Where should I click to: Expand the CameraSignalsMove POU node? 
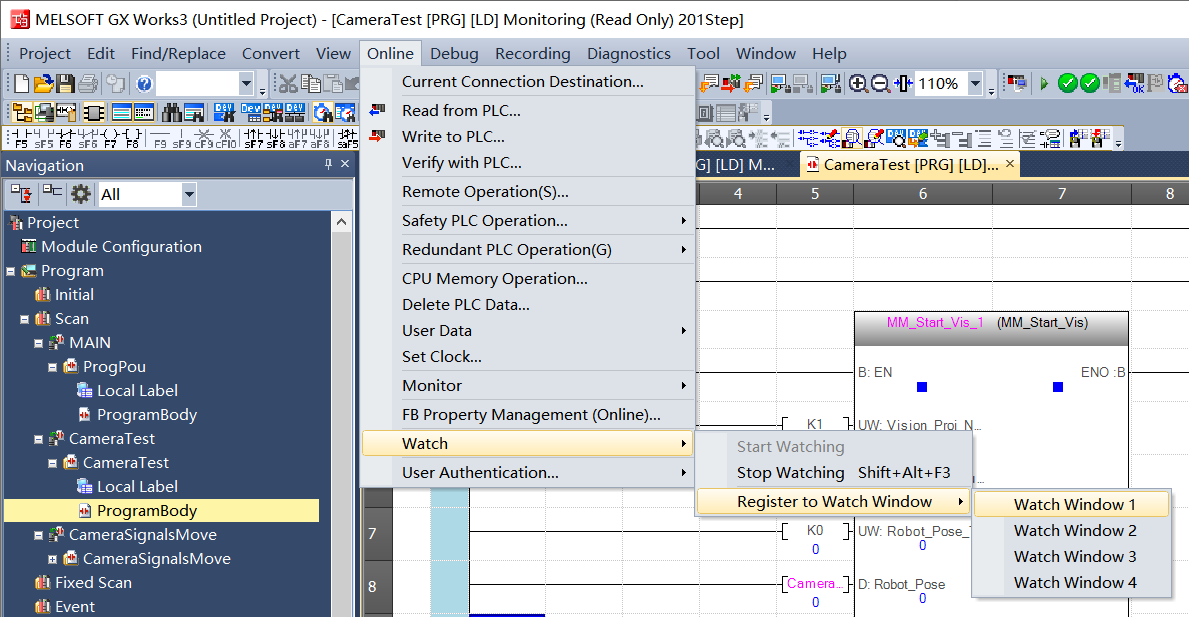(x=53, y=559)
